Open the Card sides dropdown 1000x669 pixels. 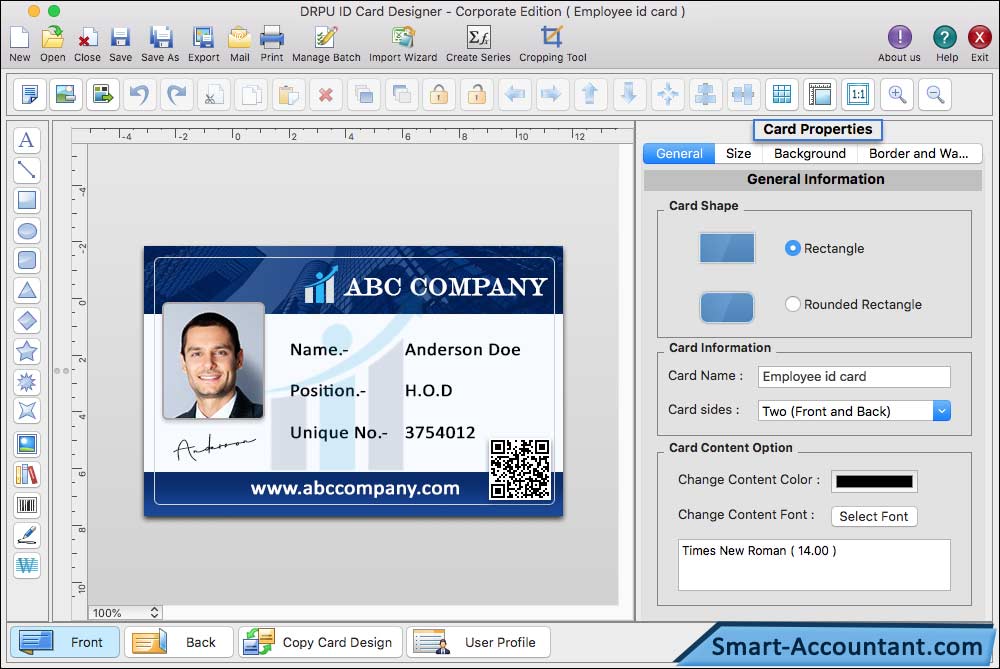(854, 411)
